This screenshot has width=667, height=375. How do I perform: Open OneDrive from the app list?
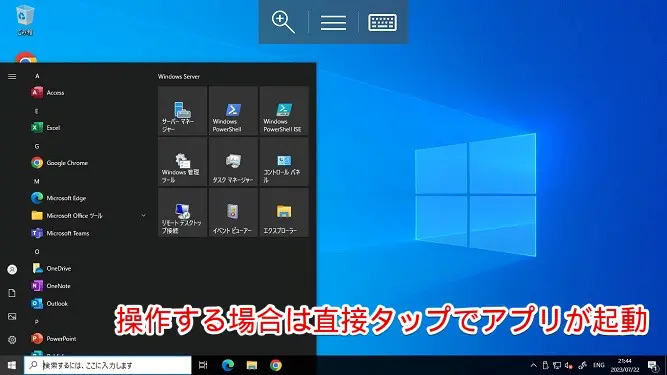(89, 269)
